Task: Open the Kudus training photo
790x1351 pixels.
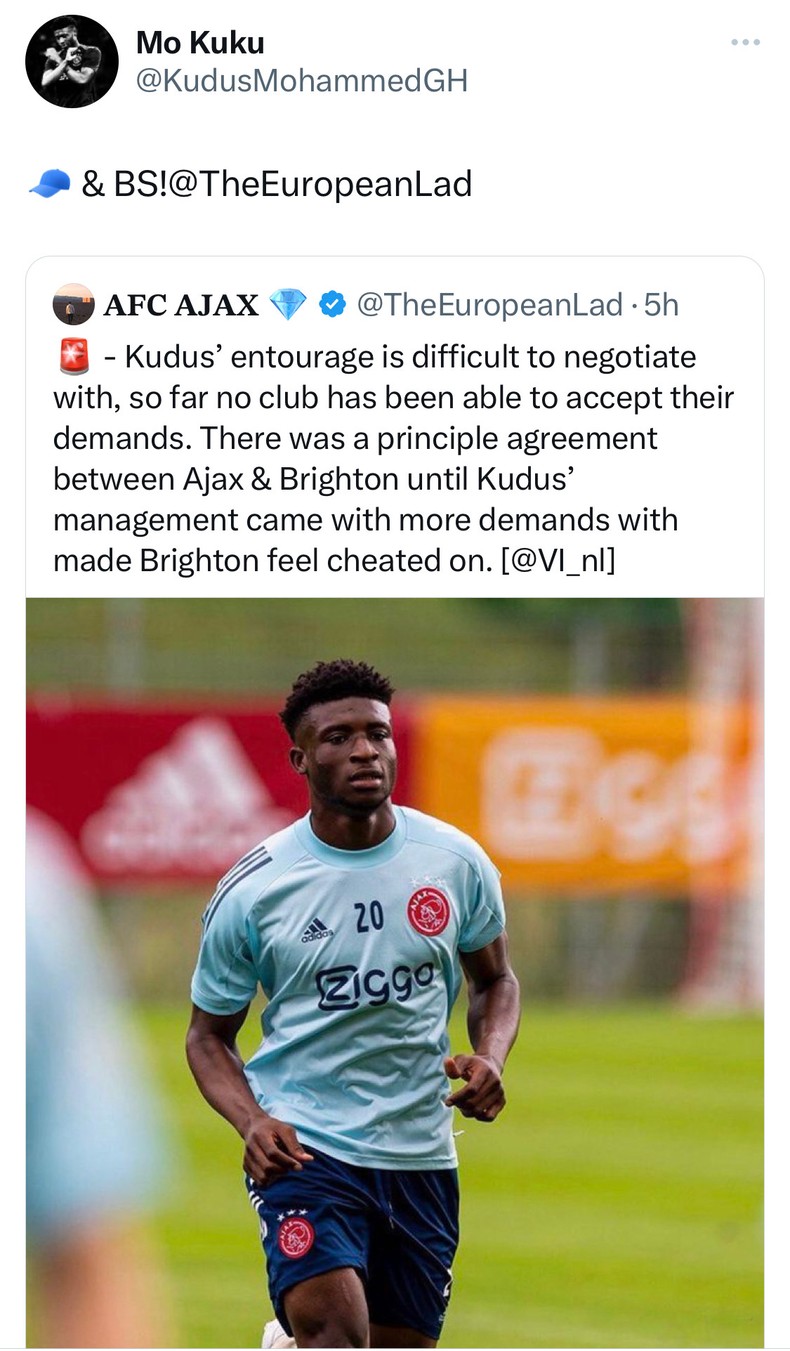Action: [x=395, y=973]
